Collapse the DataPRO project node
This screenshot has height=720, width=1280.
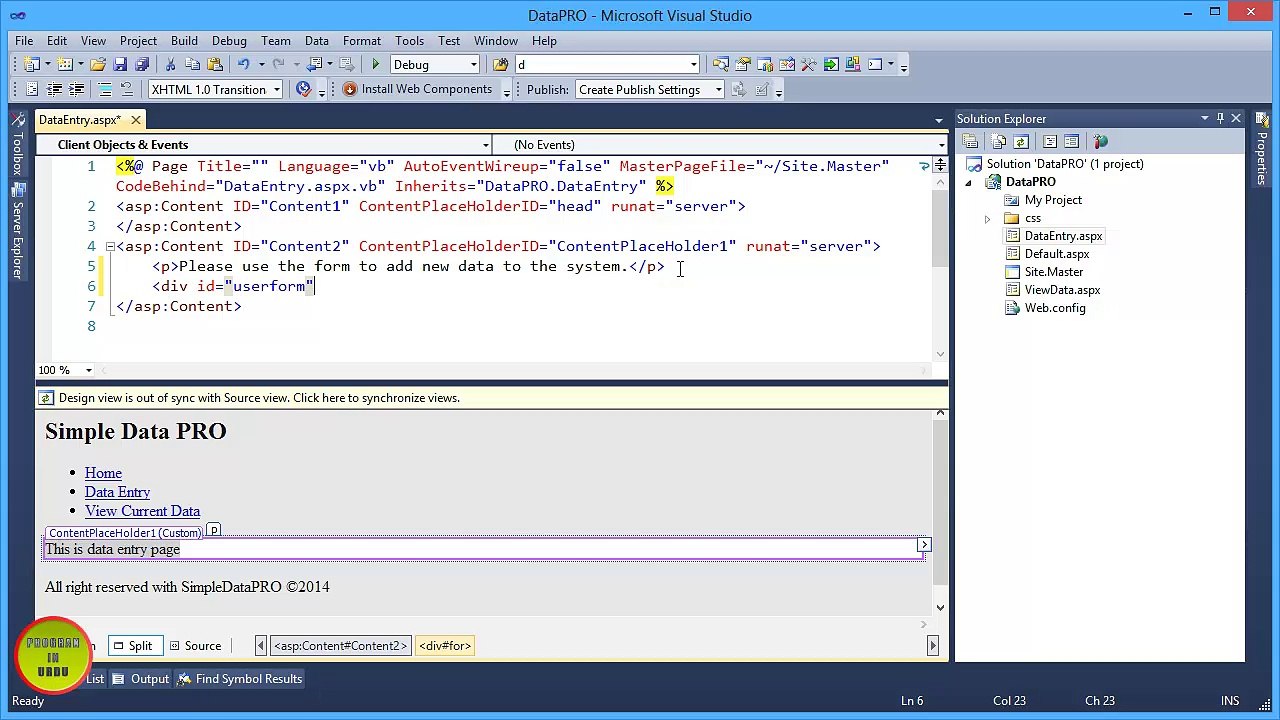click(968, 182)
